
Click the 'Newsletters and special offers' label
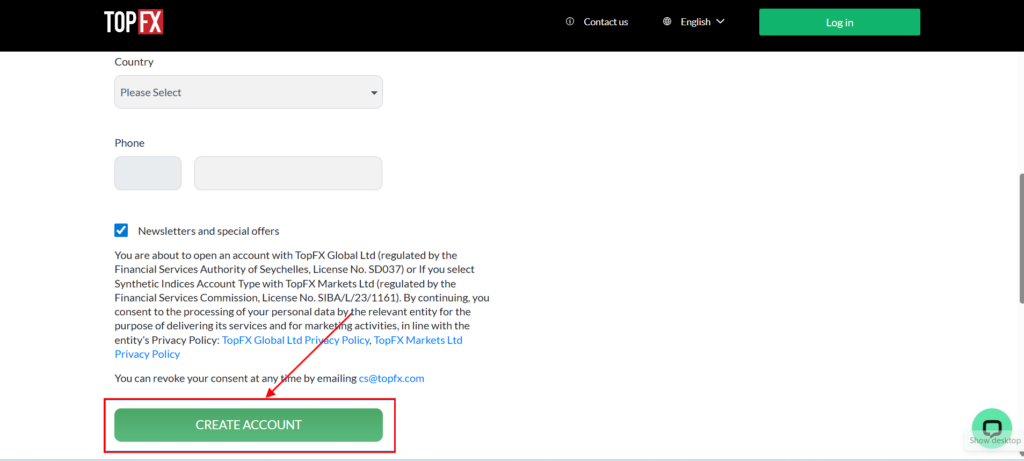208,231
